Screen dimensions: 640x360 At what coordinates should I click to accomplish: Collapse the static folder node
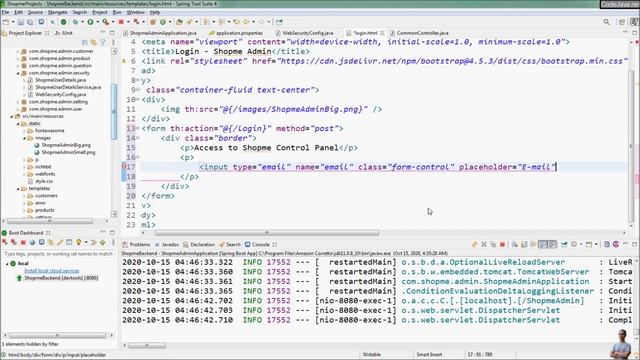coord(18,124)
